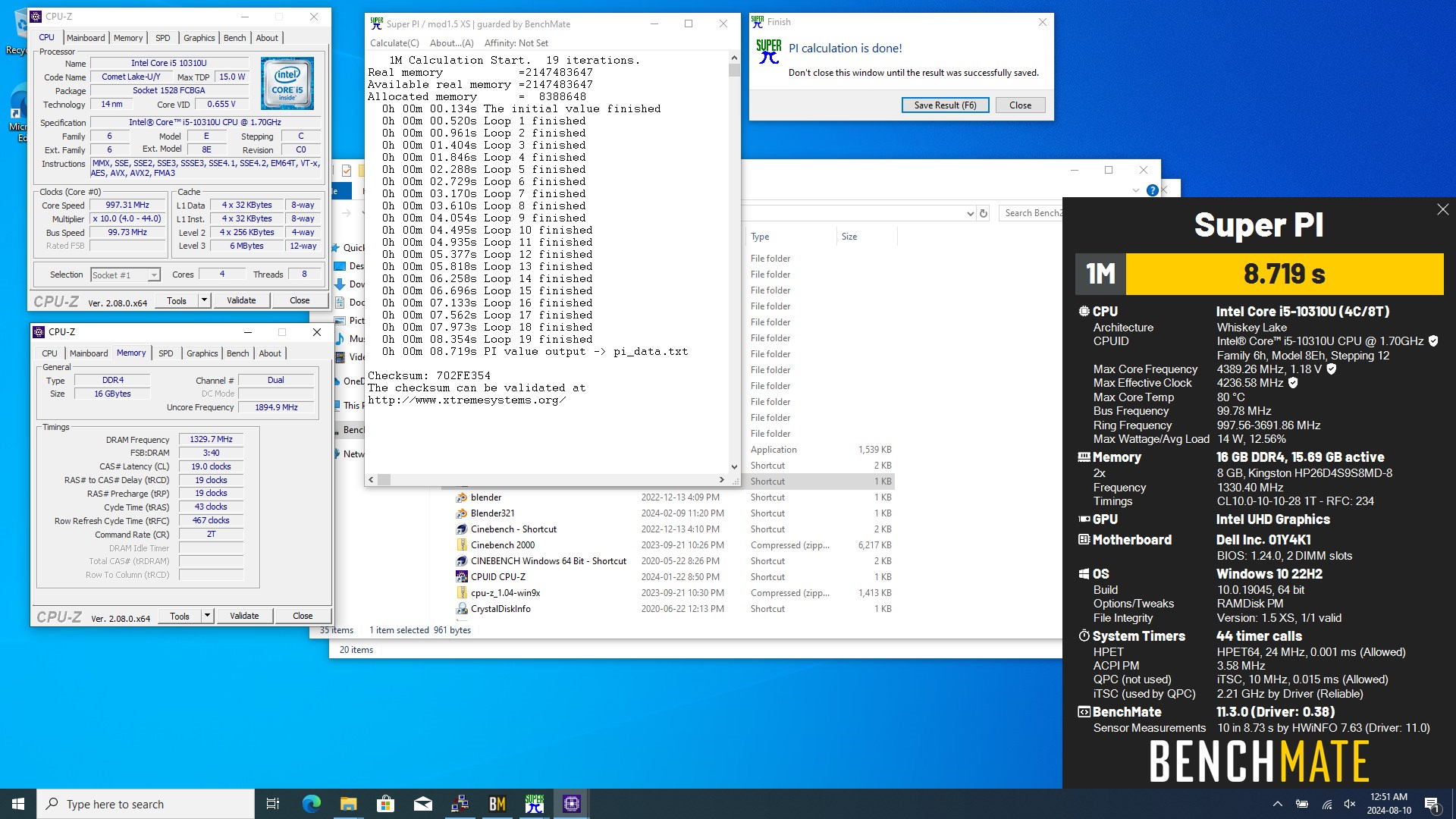Click the CPU-Z multiplier value field

point(127,218)
